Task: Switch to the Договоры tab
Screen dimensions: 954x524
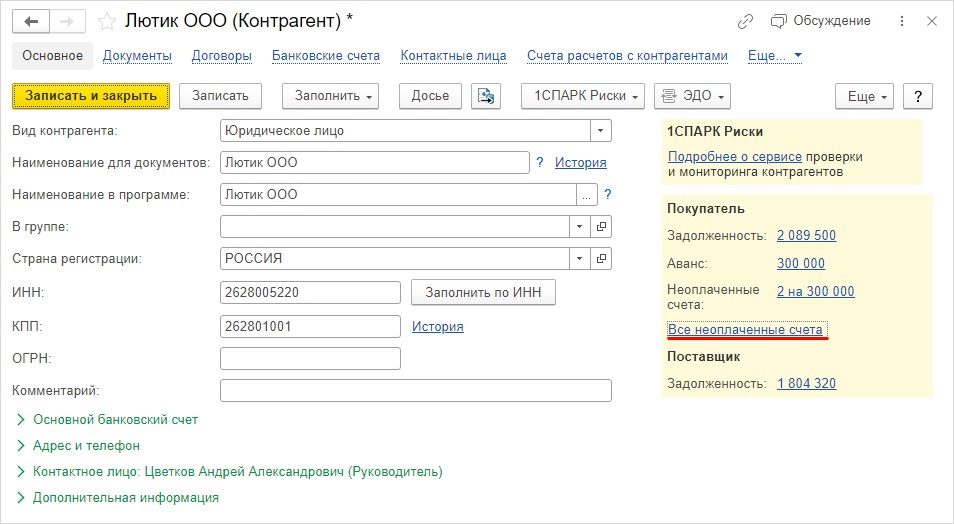Action: pos(221,56)
